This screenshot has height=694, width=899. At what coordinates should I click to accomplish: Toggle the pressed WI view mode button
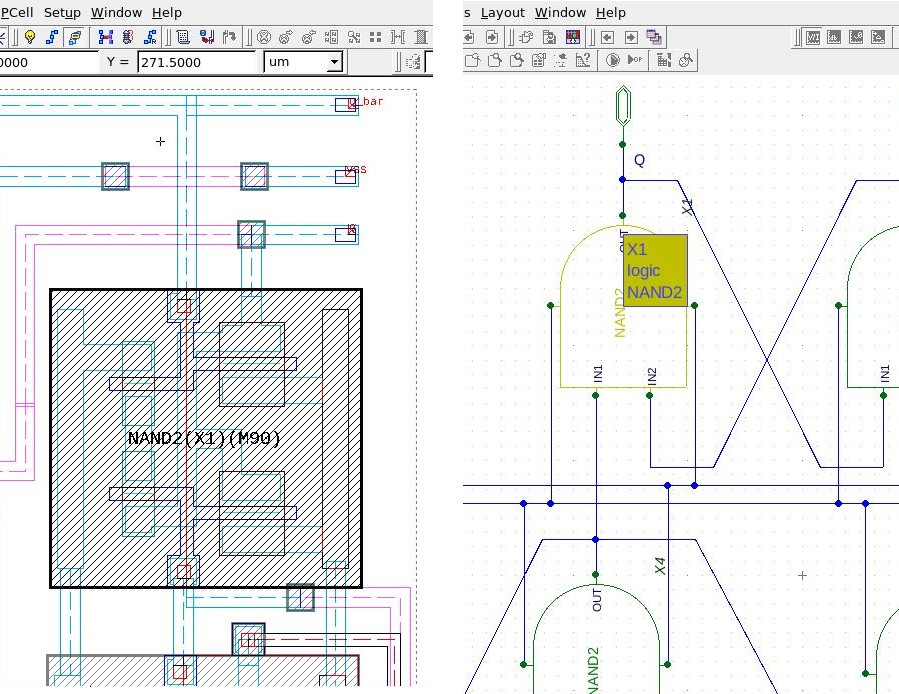point(813,38)
